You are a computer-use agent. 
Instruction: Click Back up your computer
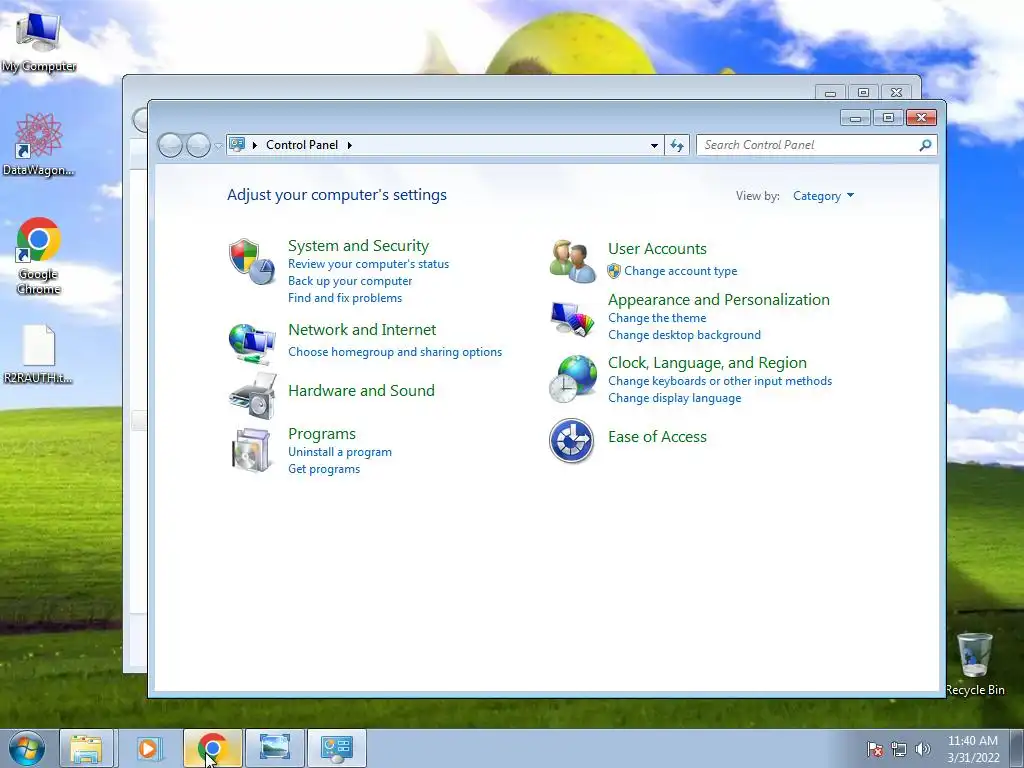click(350, 281)
